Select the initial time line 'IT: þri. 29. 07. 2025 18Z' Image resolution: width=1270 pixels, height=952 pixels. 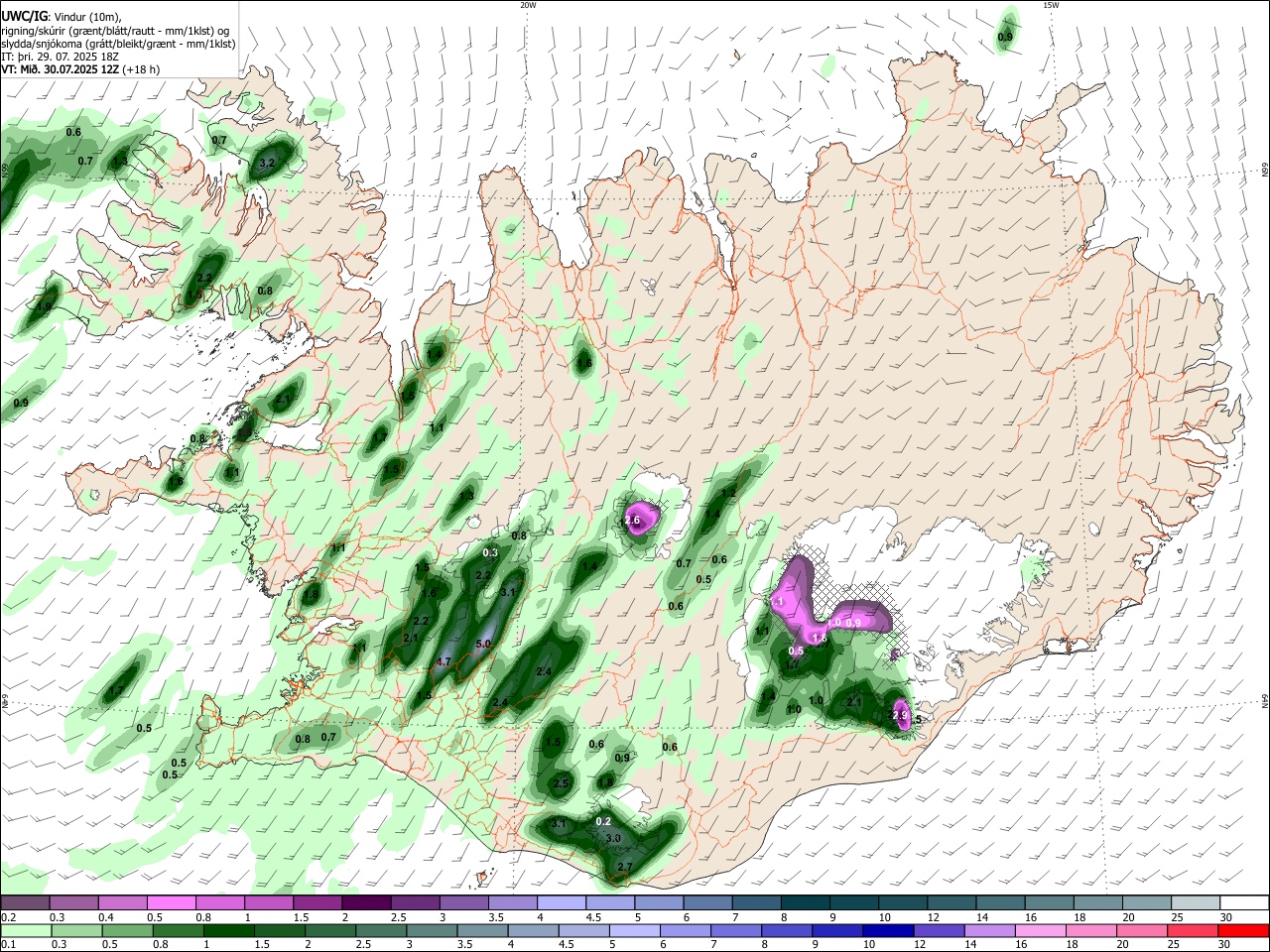60,57
